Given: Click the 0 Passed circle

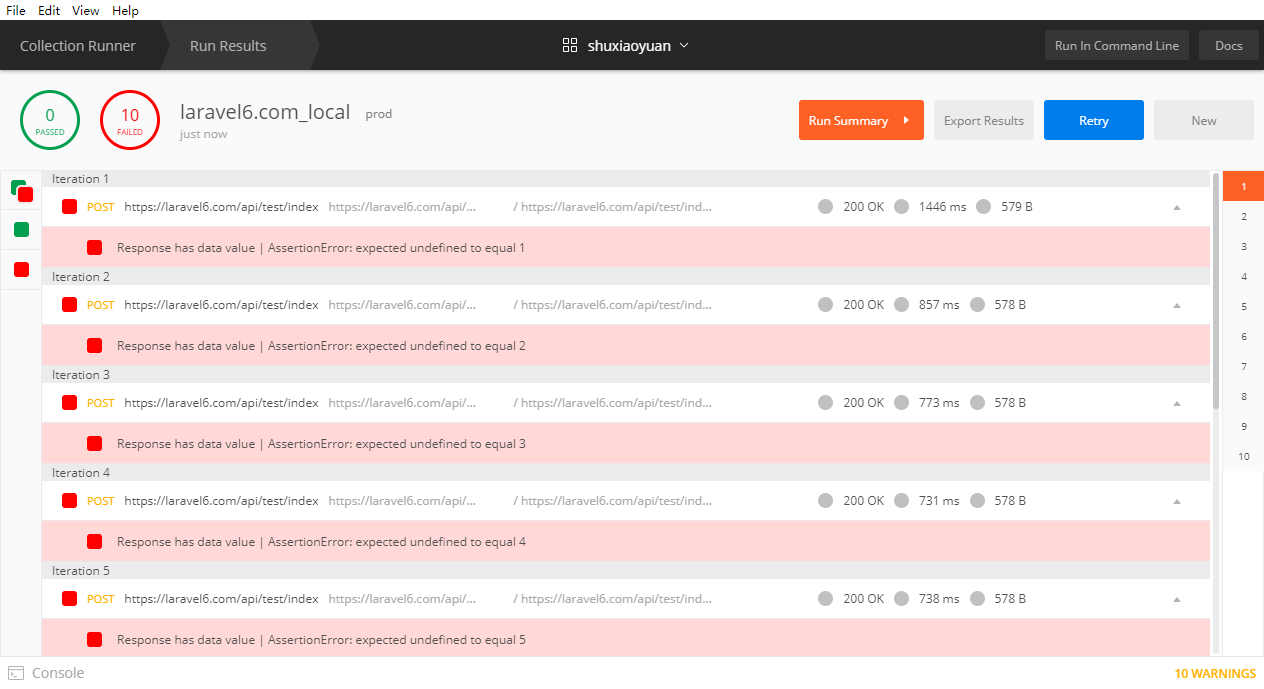Looking at the screenshot, I should [50, 120].
